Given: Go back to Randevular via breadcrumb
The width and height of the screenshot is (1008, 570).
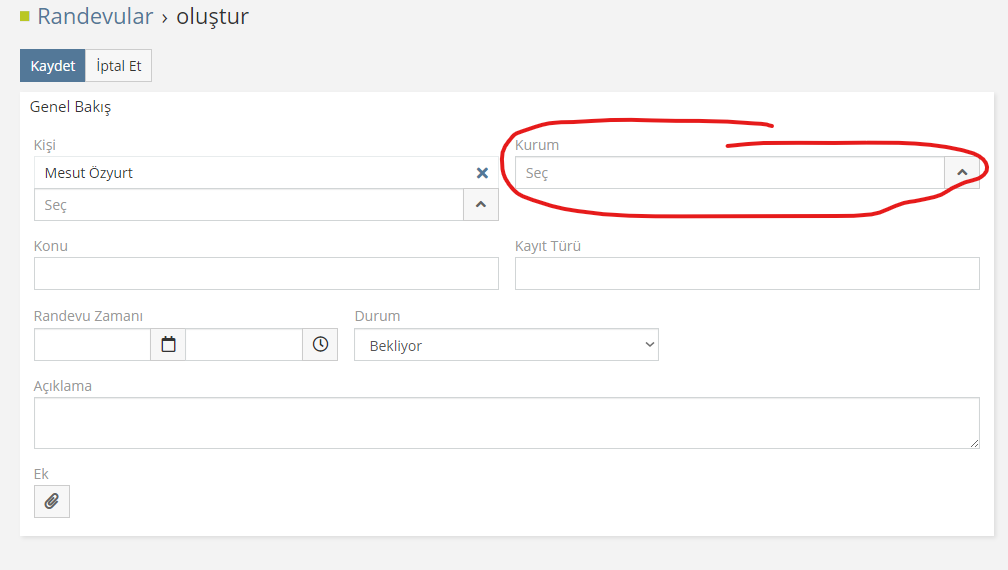Looking at the screenshot, I should pos(95,16).
